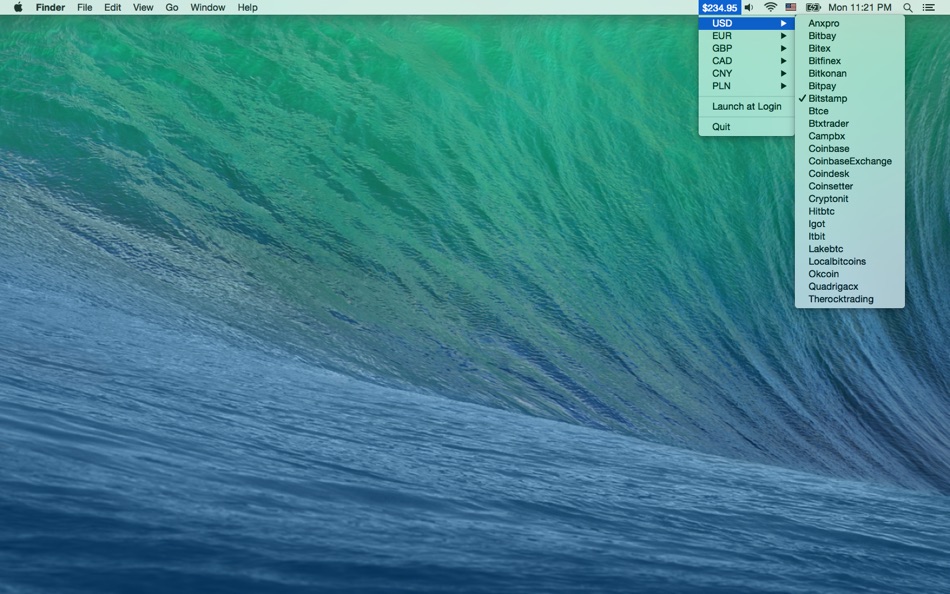Open the View menu
The height and width of the screenshot is (594, 950).
coord(143,7)
